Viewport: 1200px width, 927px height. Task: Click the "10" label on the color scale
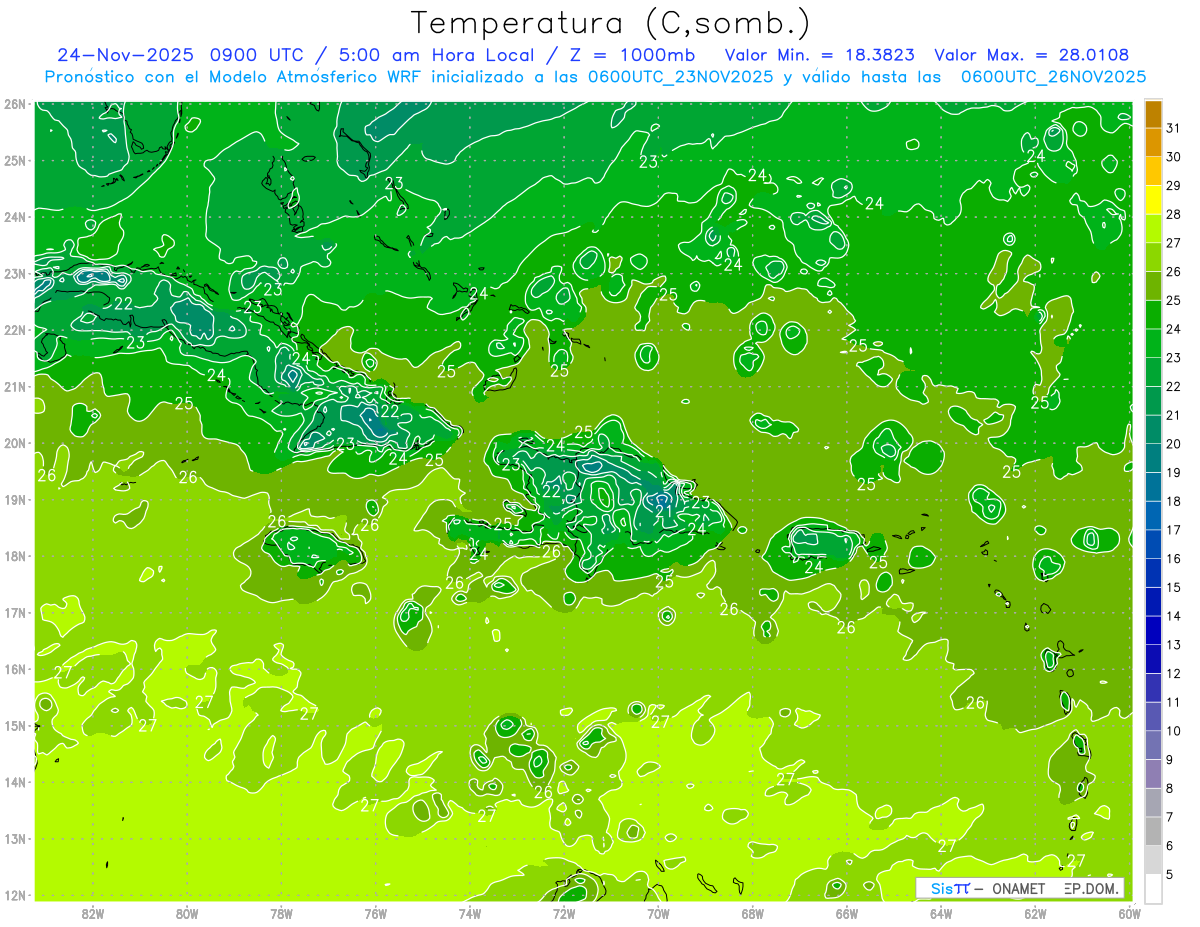(1173, 731)
